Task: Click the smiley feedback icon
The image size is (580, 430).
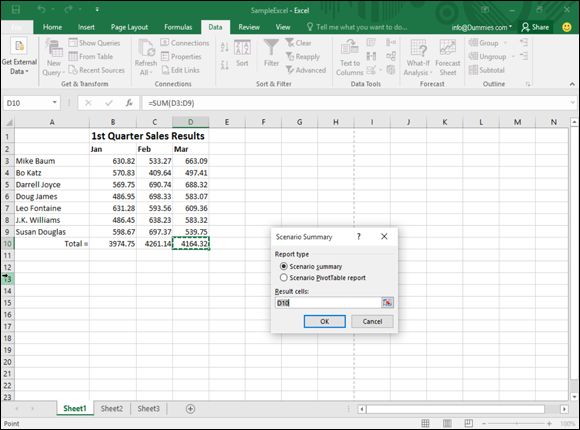Action: 566,27
